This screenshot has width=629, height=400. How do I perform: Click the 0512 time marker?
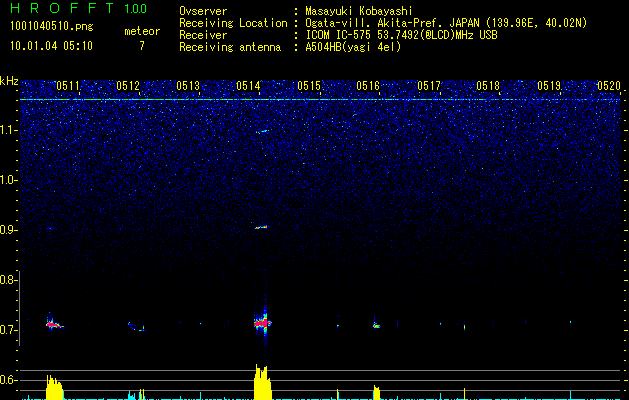128,85
